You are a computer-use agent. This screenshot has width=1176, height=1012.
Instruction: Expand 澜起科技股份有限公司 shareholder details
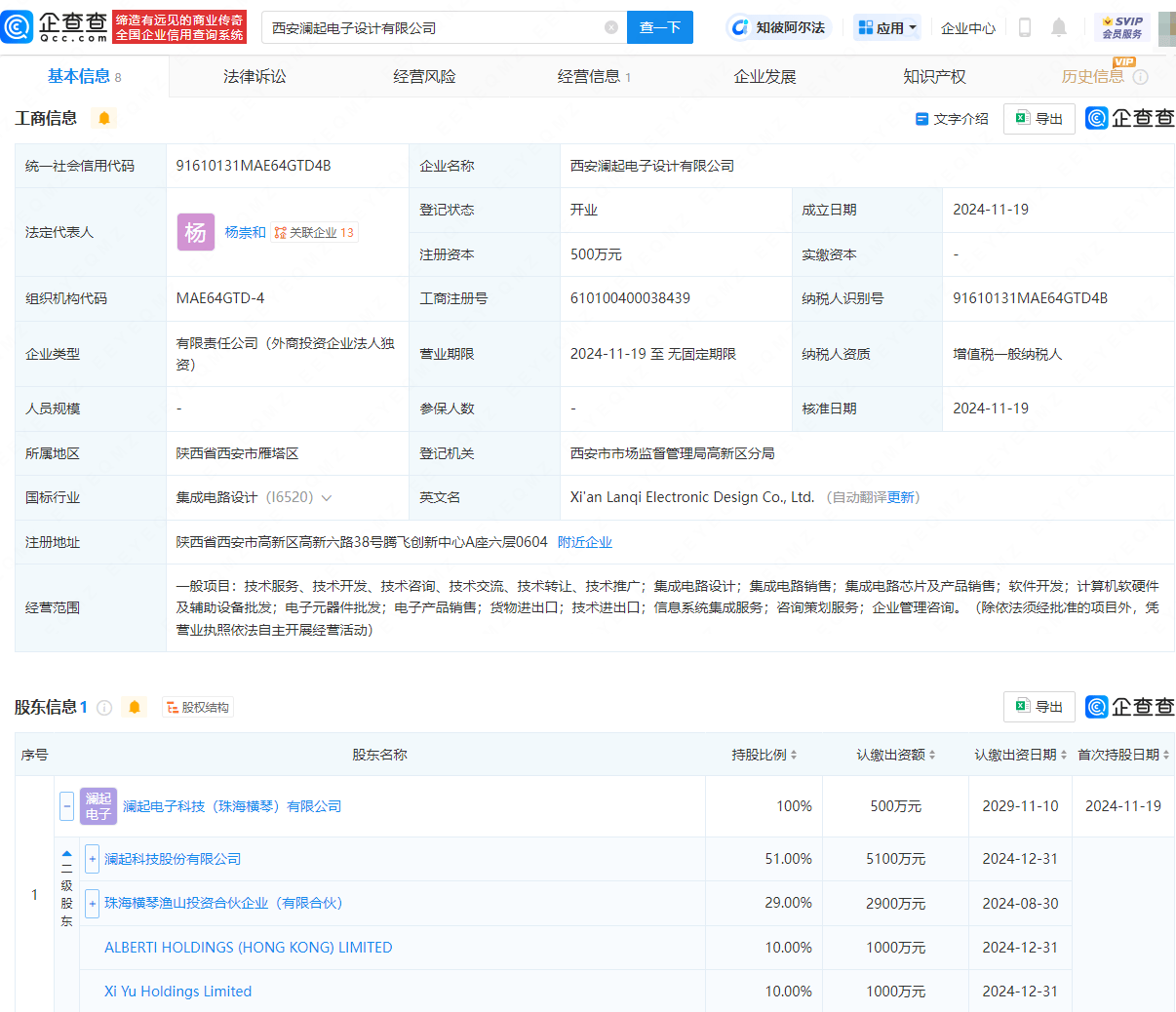point(93,859)
